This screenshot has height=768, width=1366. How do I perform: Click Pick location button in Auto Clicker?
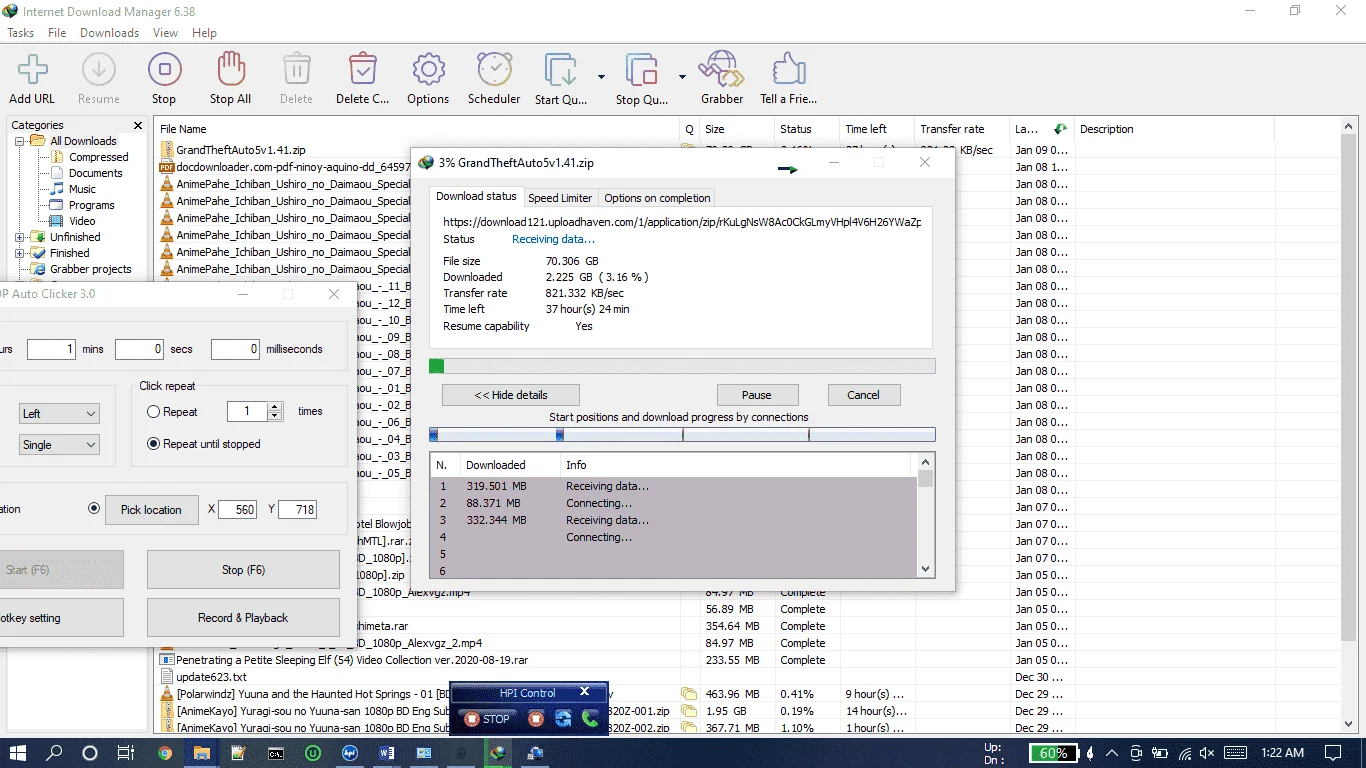[151, 509]
